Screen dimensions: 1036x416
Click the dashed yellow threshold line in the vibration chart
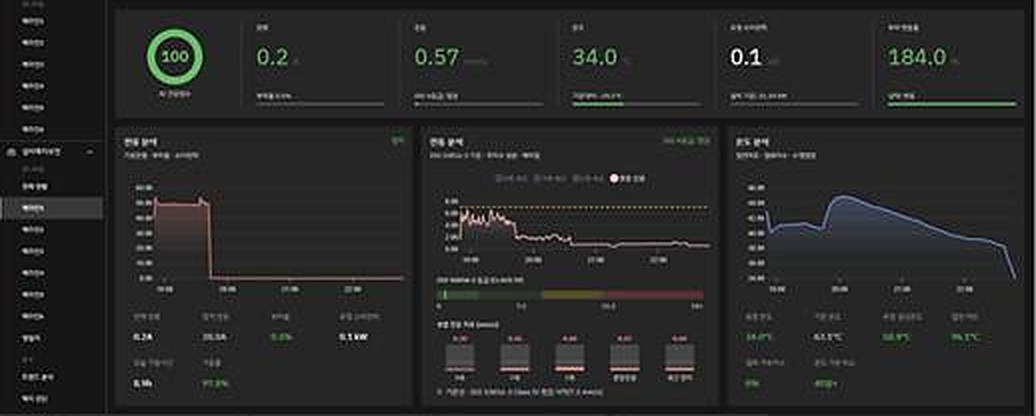pos(585,207)
